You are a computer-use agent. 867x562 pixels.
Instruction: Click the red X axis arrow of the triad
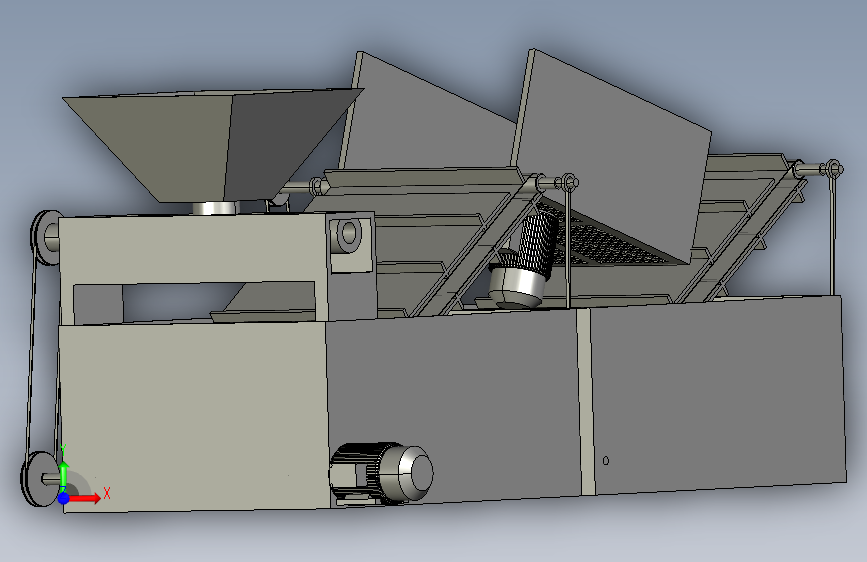(x=84, y=498)
